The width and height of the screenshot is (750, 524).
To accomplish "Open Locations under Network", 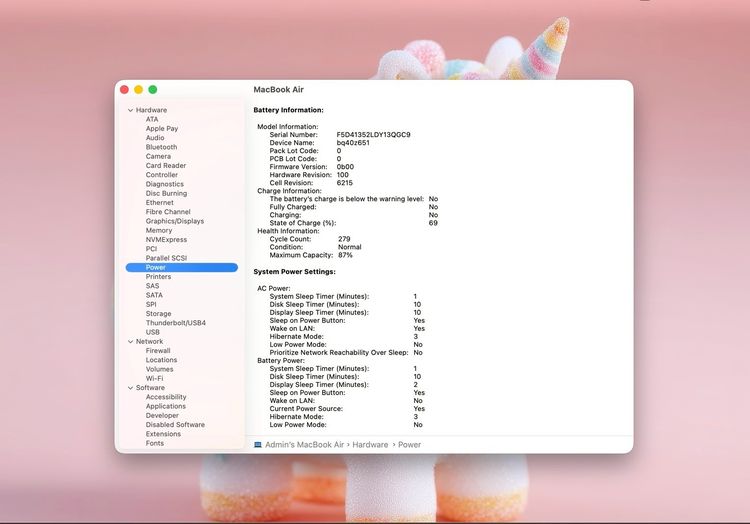I will click(161, 360).
